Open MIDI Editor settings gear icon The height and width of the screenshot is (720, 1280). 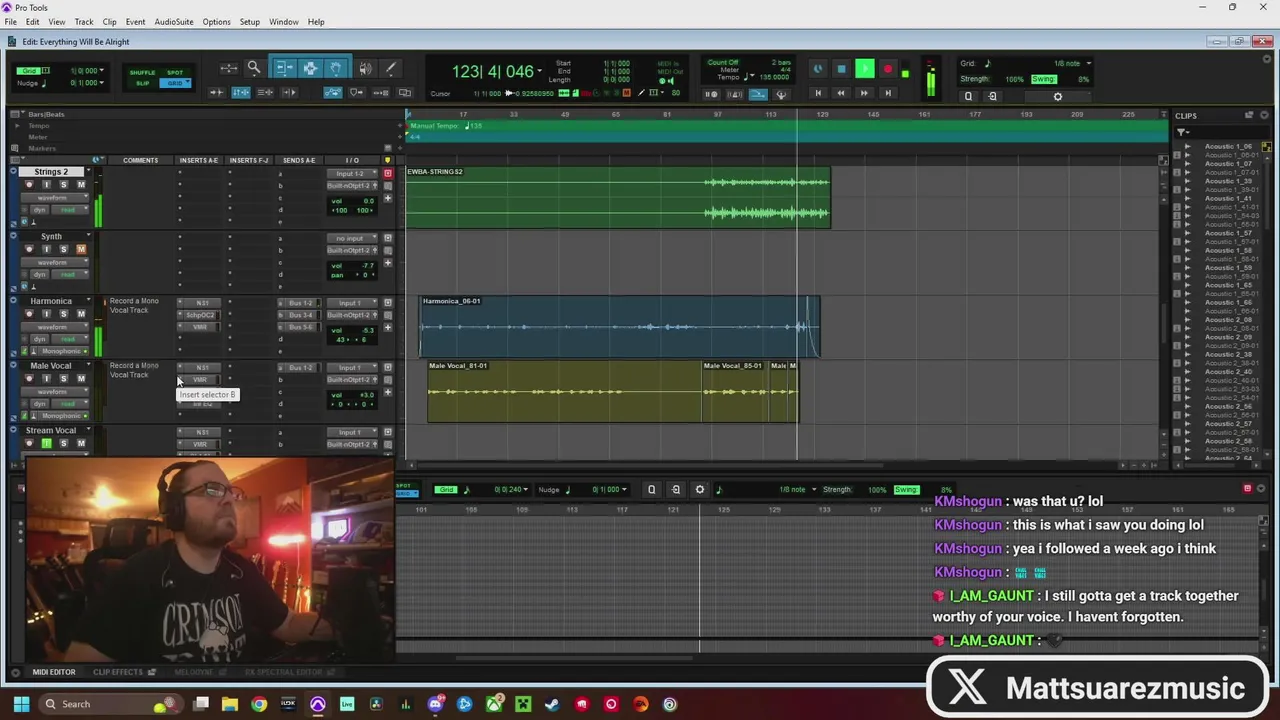(x=700, y=489)
